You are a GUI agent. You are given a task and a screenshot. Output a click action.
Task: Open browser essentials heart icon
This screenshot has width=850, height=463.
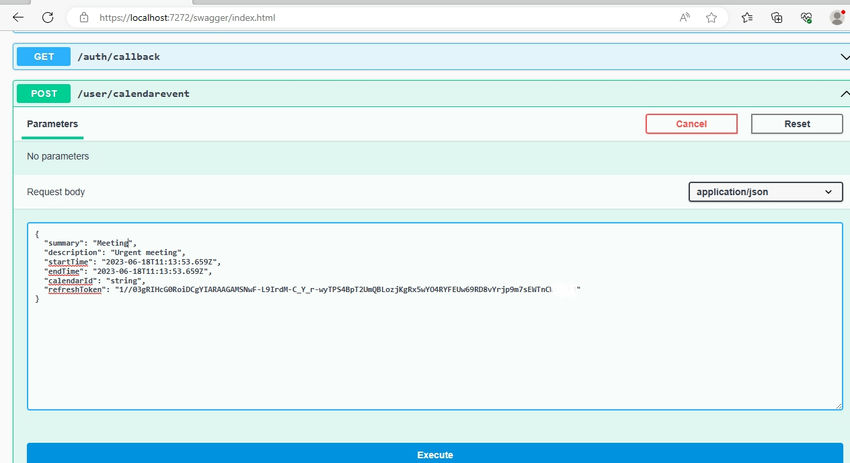click(806, 18)
